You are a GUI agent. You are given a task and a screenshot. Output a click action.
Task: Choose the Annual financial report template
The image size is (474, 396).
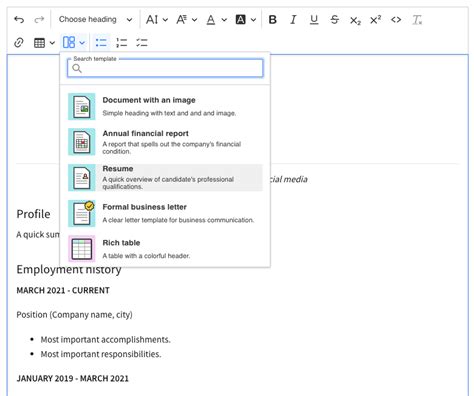point(165,142)
